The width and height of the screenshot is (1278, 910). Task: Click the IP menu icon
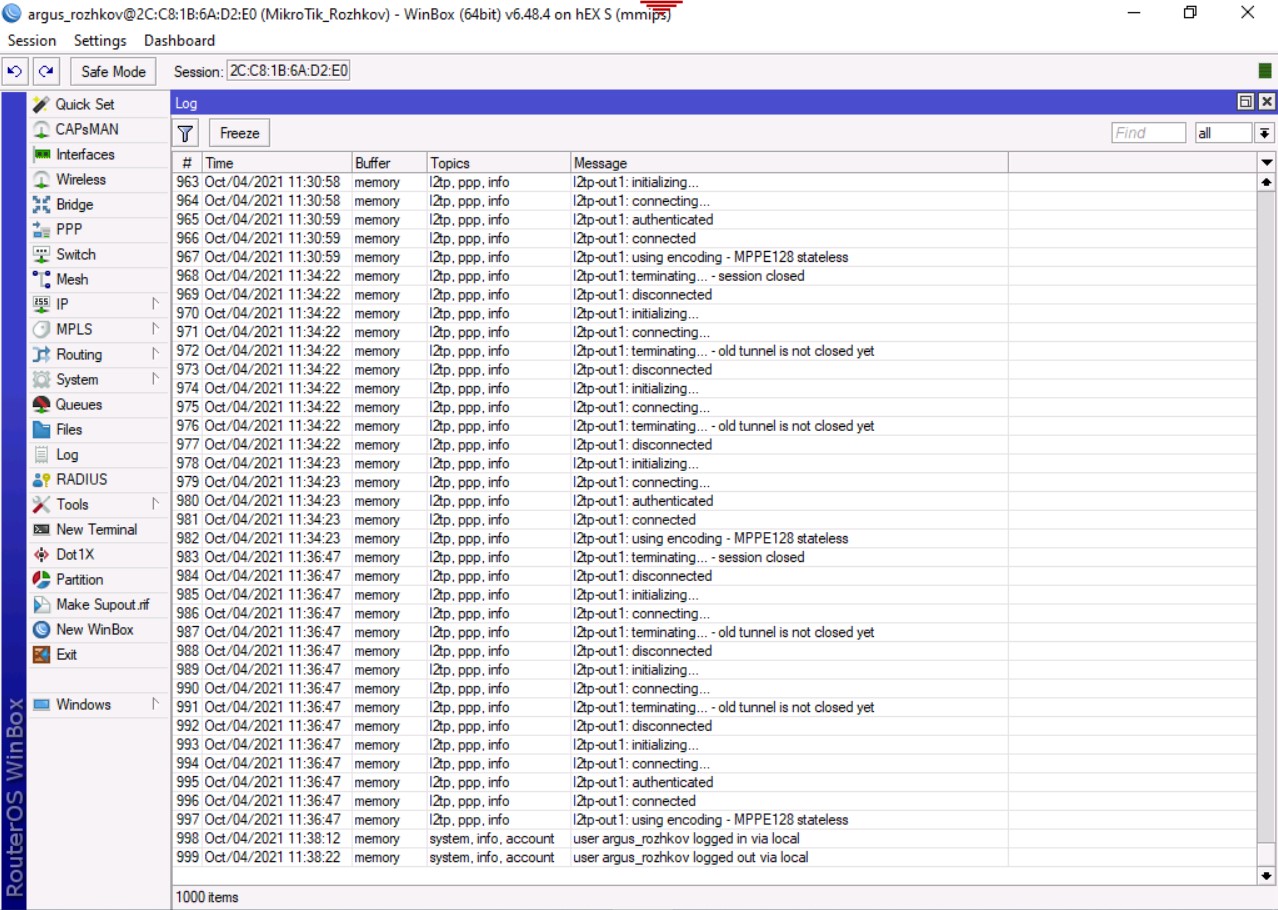41,304
